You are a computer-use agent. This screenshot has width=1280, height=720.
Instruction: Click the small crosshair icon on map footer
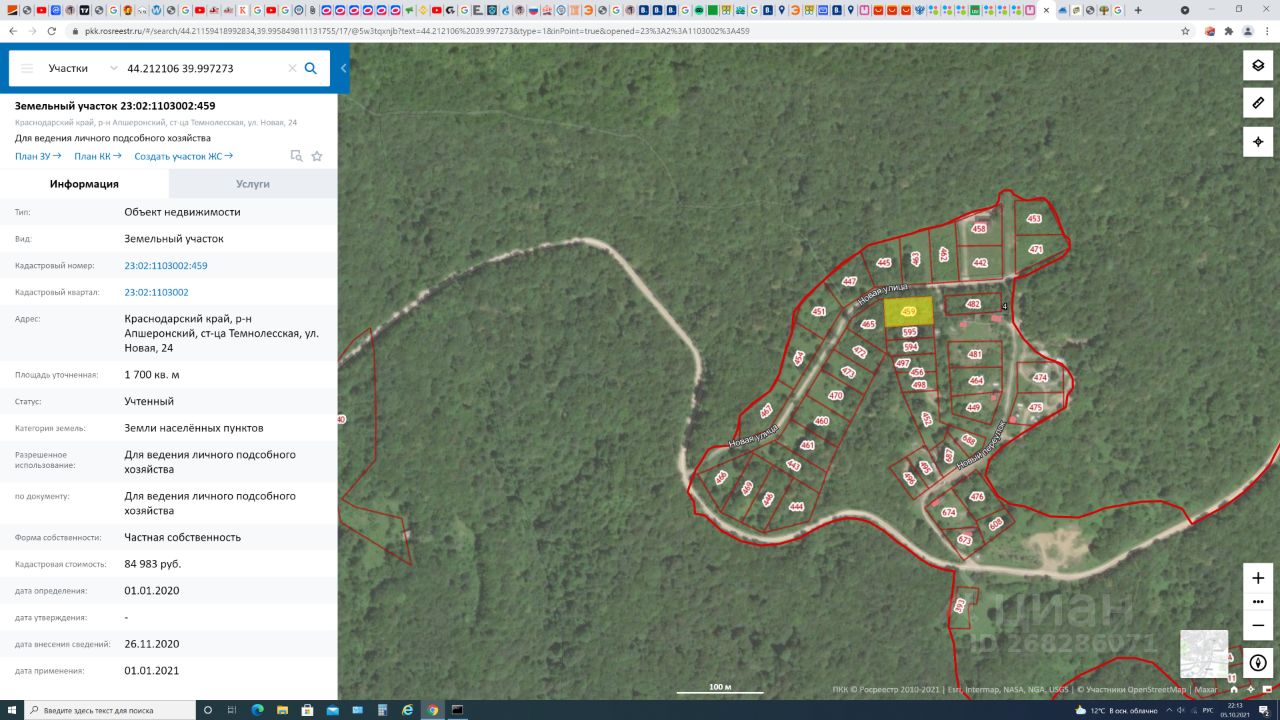tap(1251, 689)
